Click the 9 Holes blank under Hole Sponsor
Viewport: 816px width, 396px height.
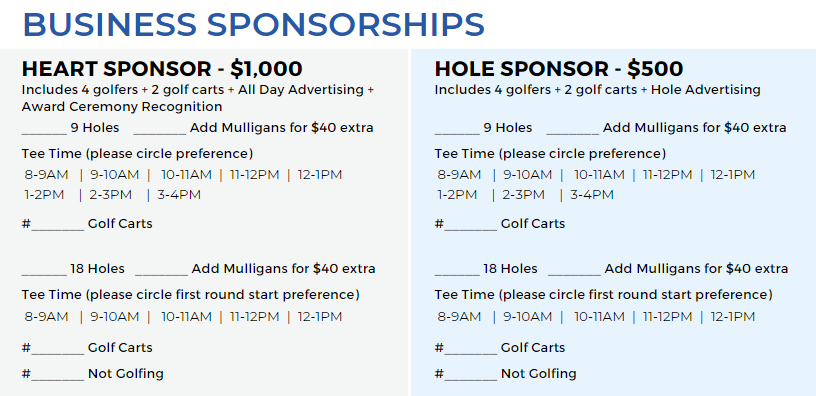[457, 132]
